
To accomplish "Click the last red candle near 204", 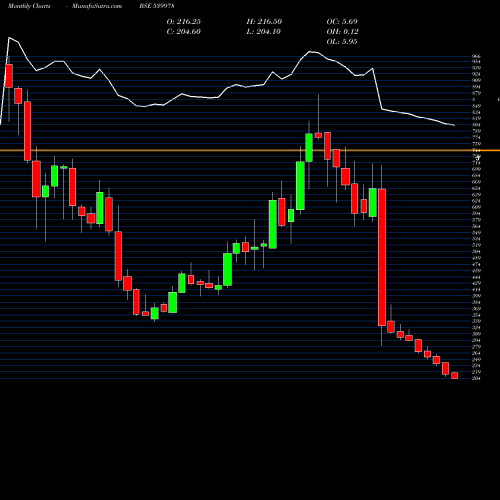I will tap(455, 376).
